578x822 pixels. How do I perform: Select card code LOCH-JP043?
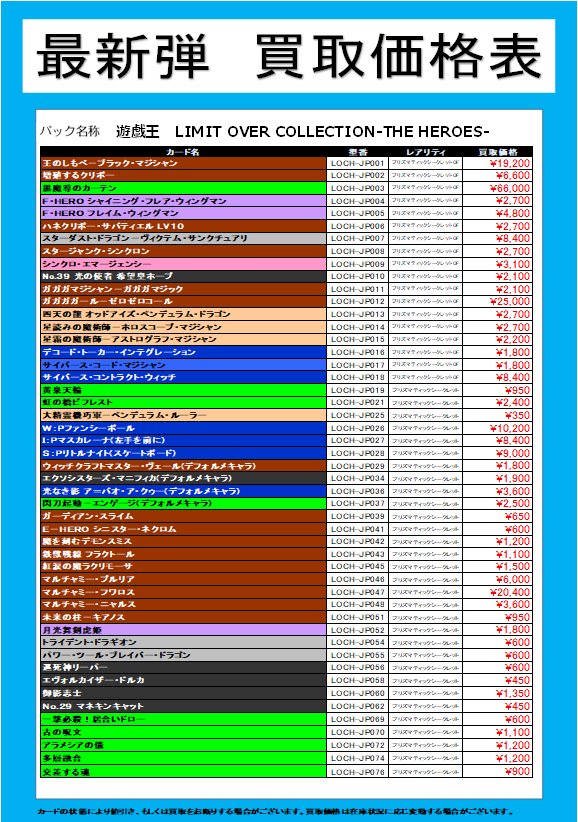[x=358, y=554]
